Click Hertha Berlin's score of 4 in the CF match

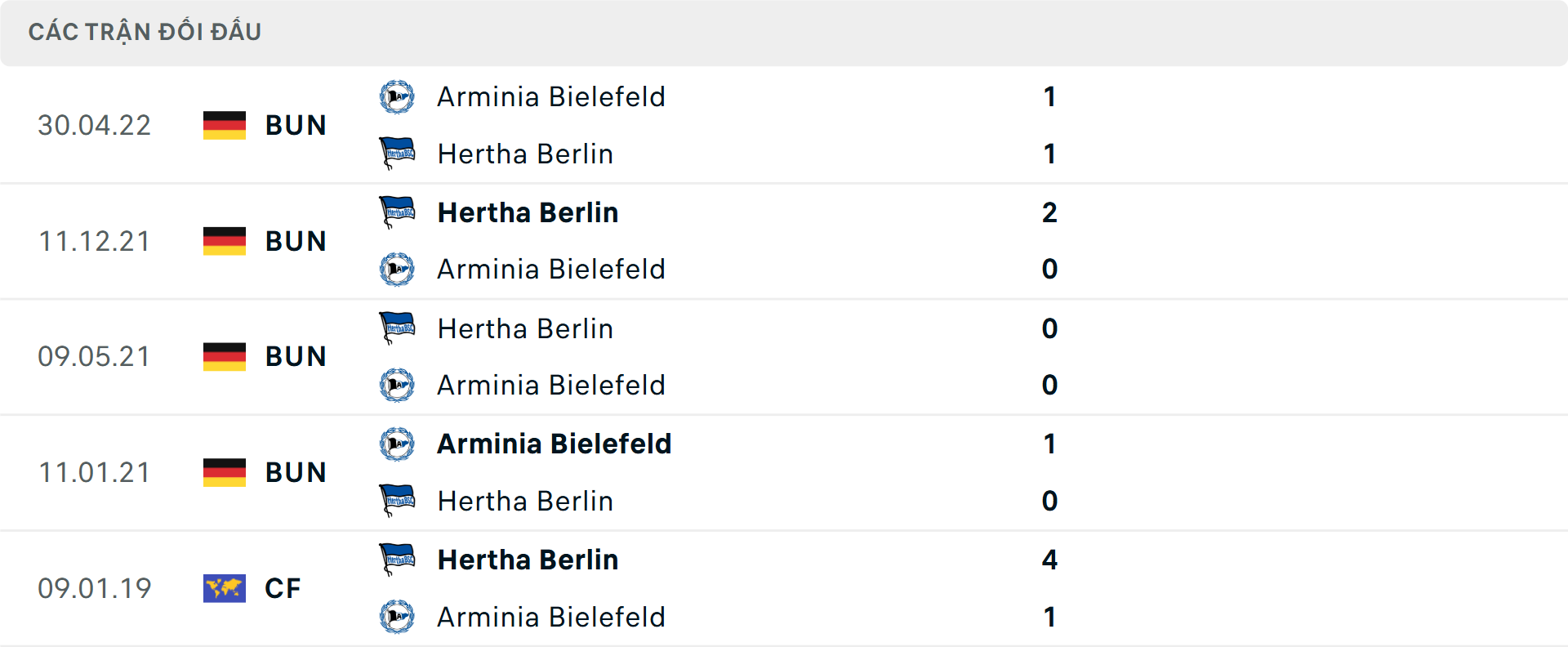point(1049,560)
